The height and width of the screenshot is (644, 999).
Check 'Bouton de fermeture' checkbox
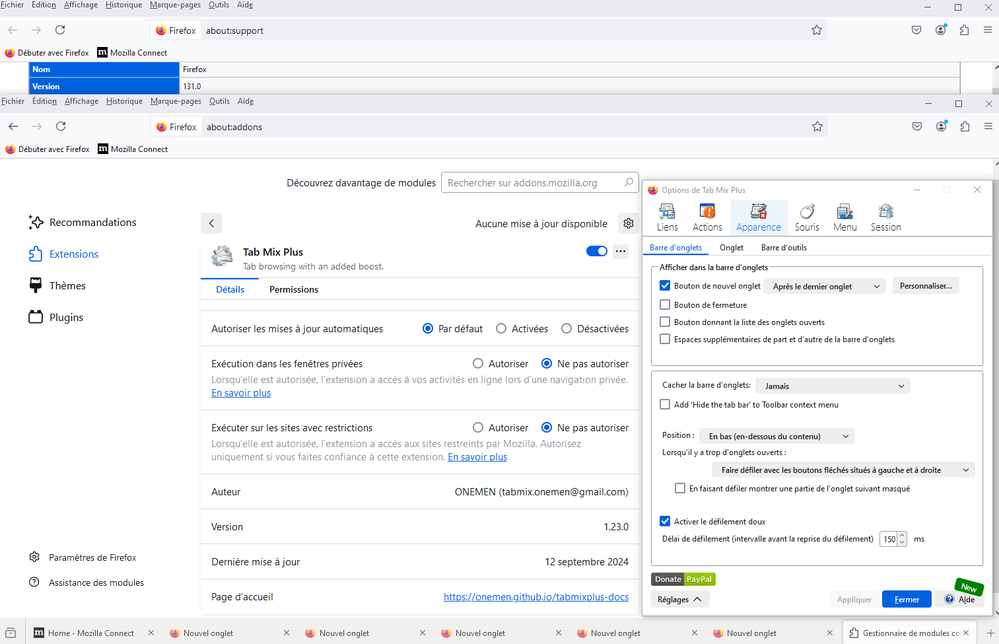[665, 304]
